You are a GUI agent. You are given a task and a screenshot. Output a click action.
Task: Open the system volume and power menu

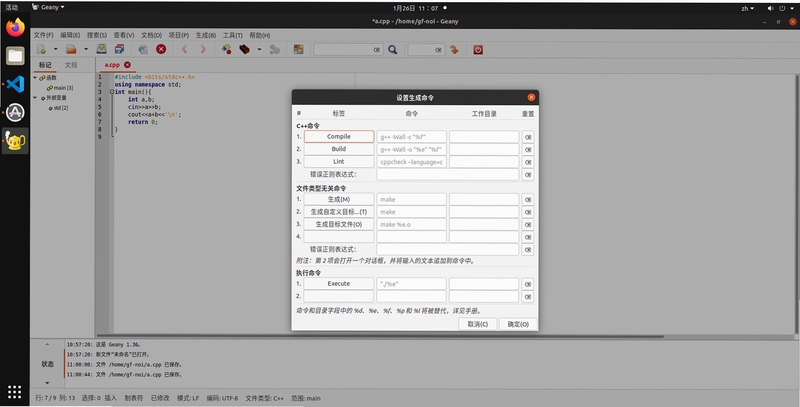(781, 8)
